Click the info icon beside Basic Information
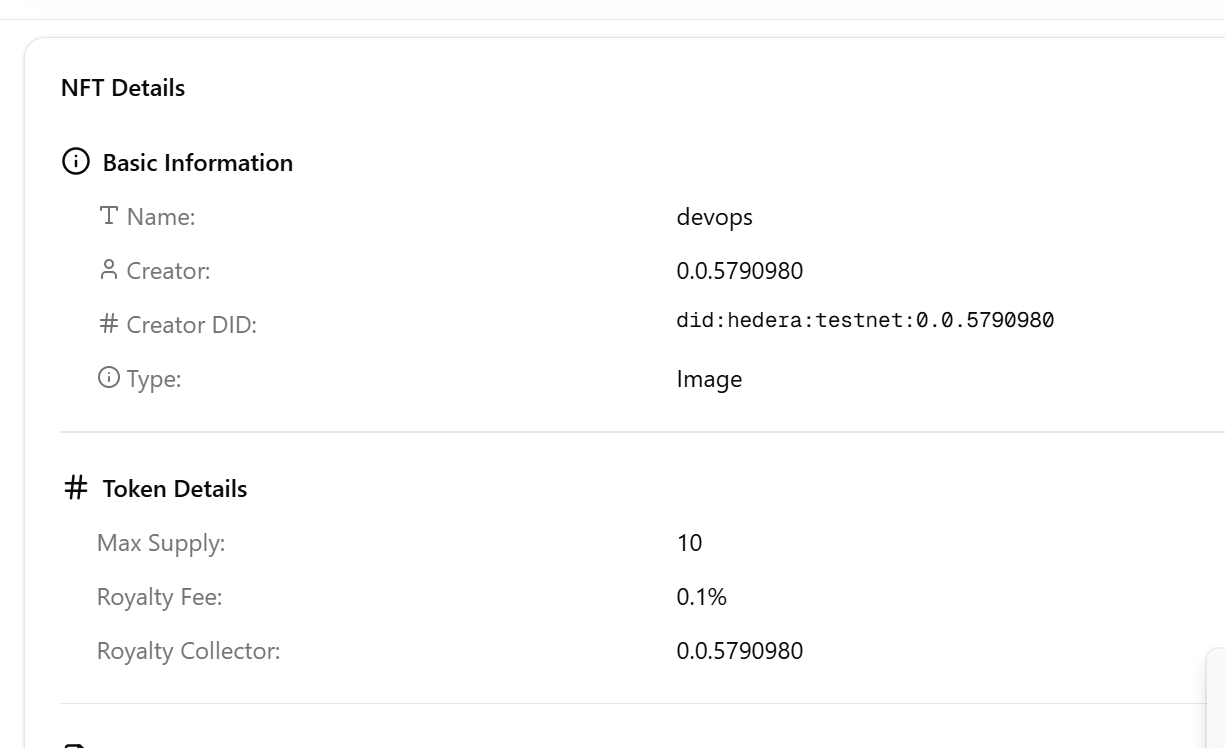Viewport: 1225px width, 748px height. tap(76, 162)
